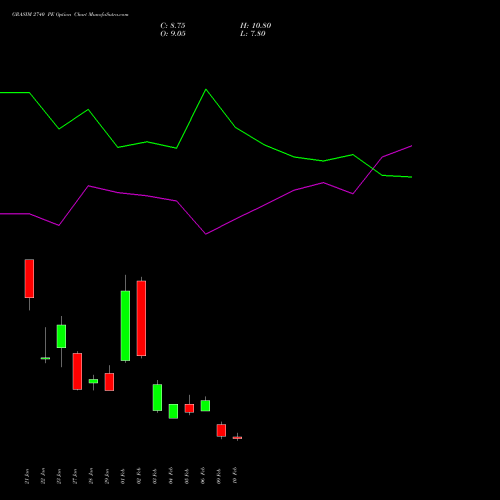This screenshot has width=500, height=500.
Task: Click the 02 Feb date label
Action: click(139, 476)
